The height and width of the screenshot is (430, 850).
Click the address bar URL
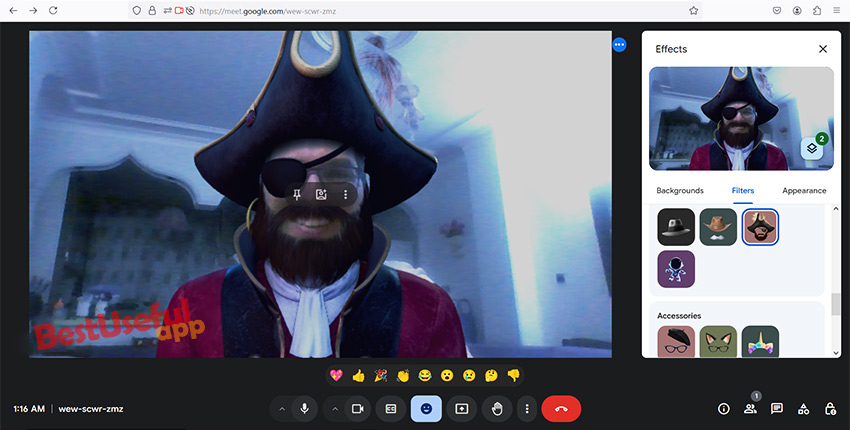(x=267, y=11)
